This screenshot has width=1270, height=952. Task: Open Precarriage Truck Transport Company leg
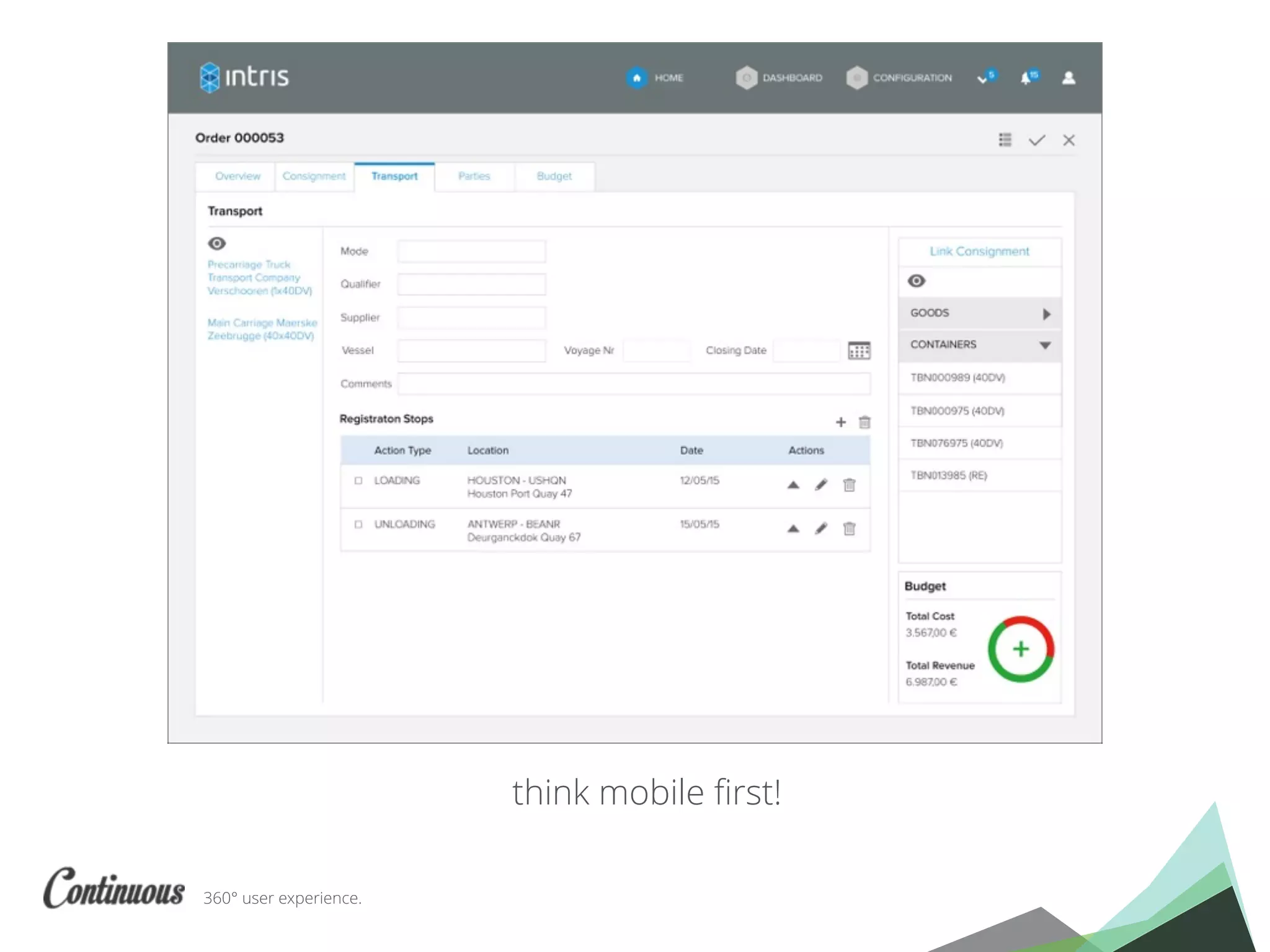pos(260,278)
